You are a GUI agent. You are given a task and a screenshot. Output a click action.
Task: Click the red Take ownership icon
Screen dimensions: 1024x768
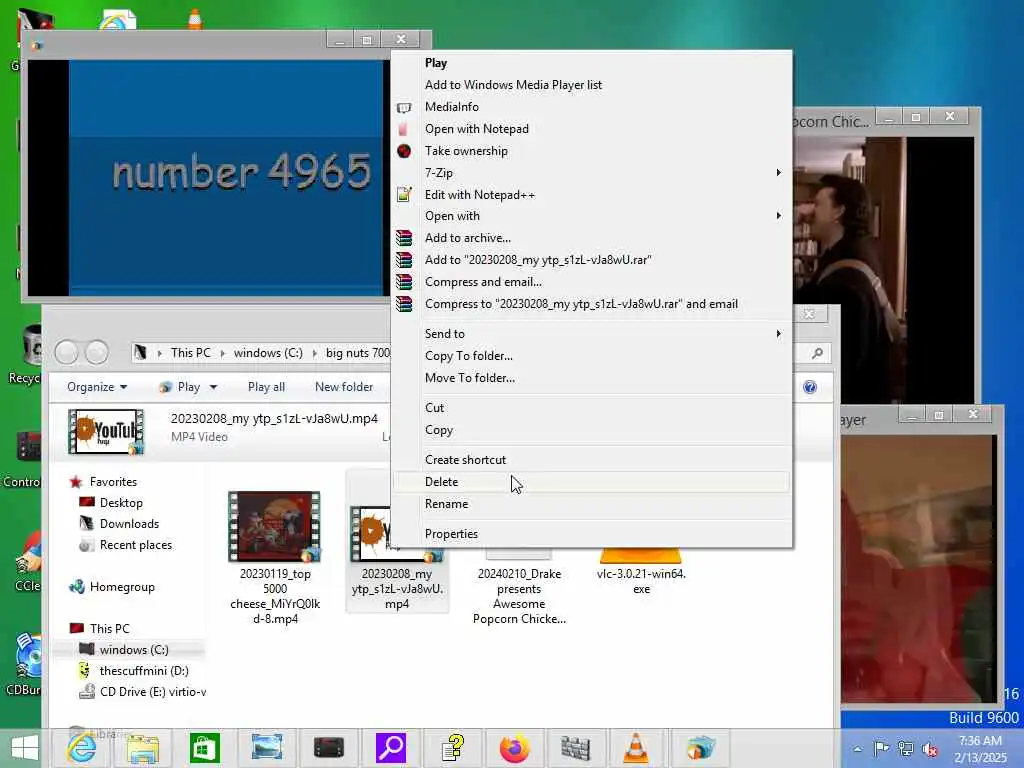click(x=404, y=151)
